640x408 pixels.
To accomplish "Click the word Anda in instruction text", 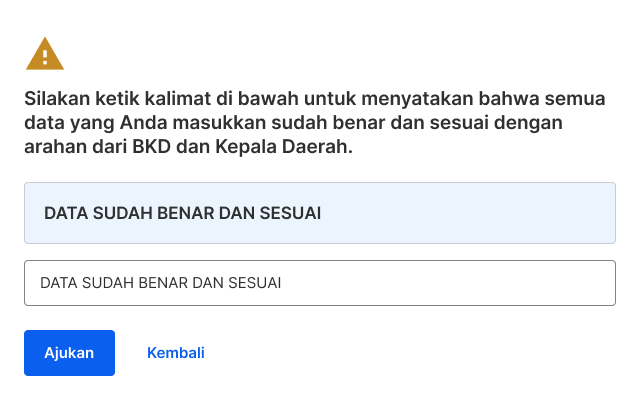I will tap(143, 122).
